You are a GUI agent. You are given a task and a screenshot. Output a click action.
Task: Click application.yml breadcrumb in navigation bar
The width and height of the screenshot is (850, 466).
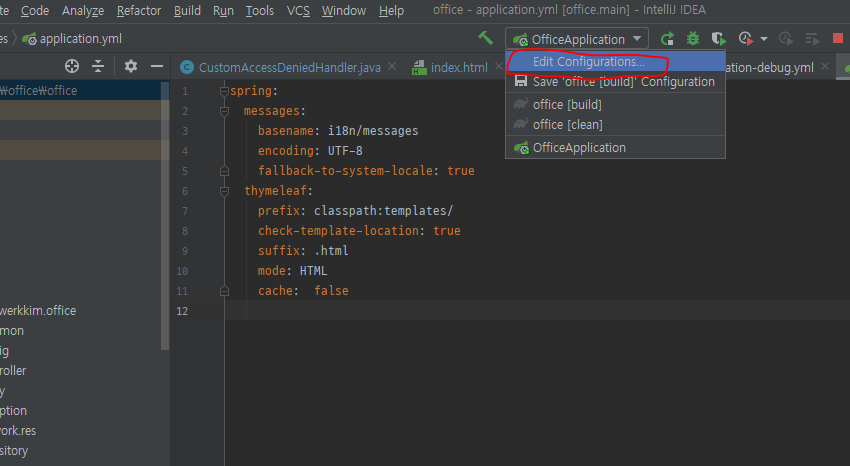[x=72, y=39]
